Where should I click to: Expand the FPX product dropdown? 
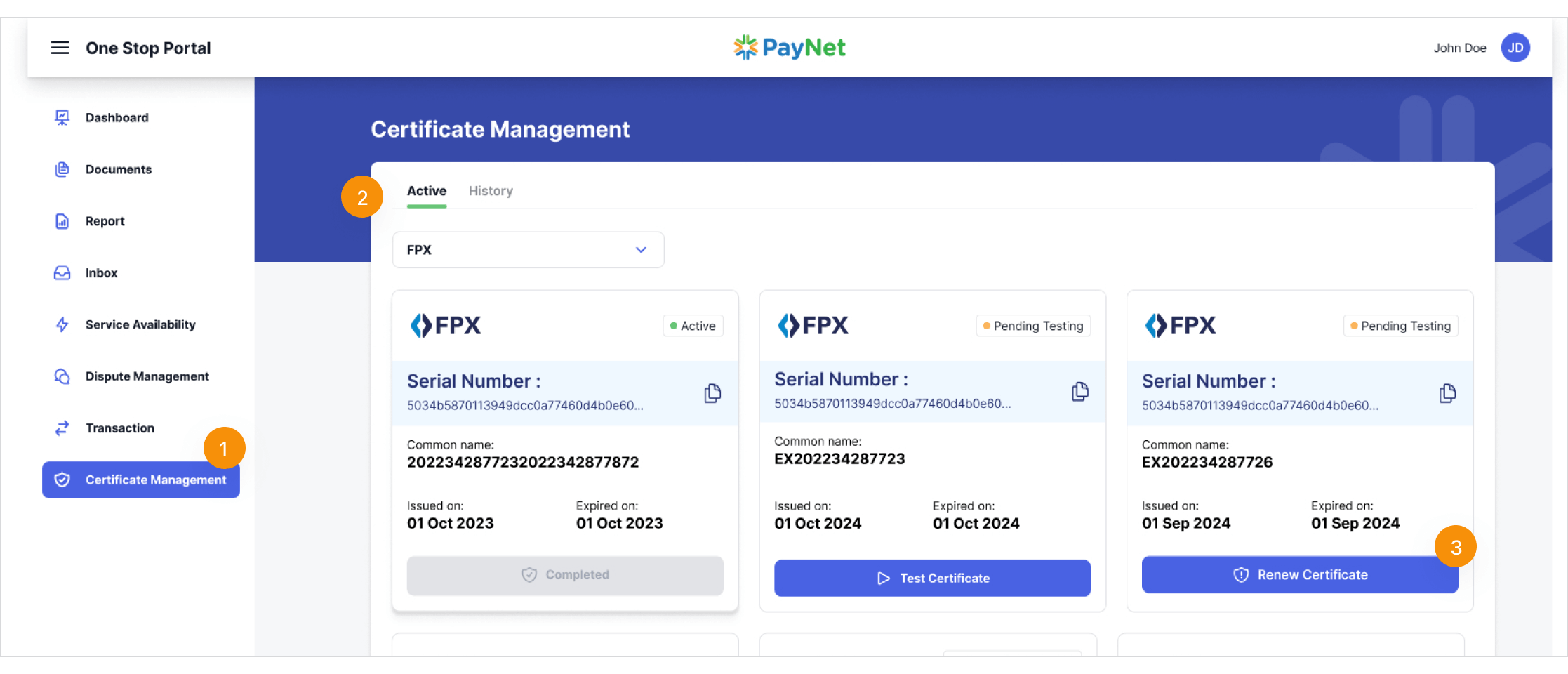tap(529, 250)
